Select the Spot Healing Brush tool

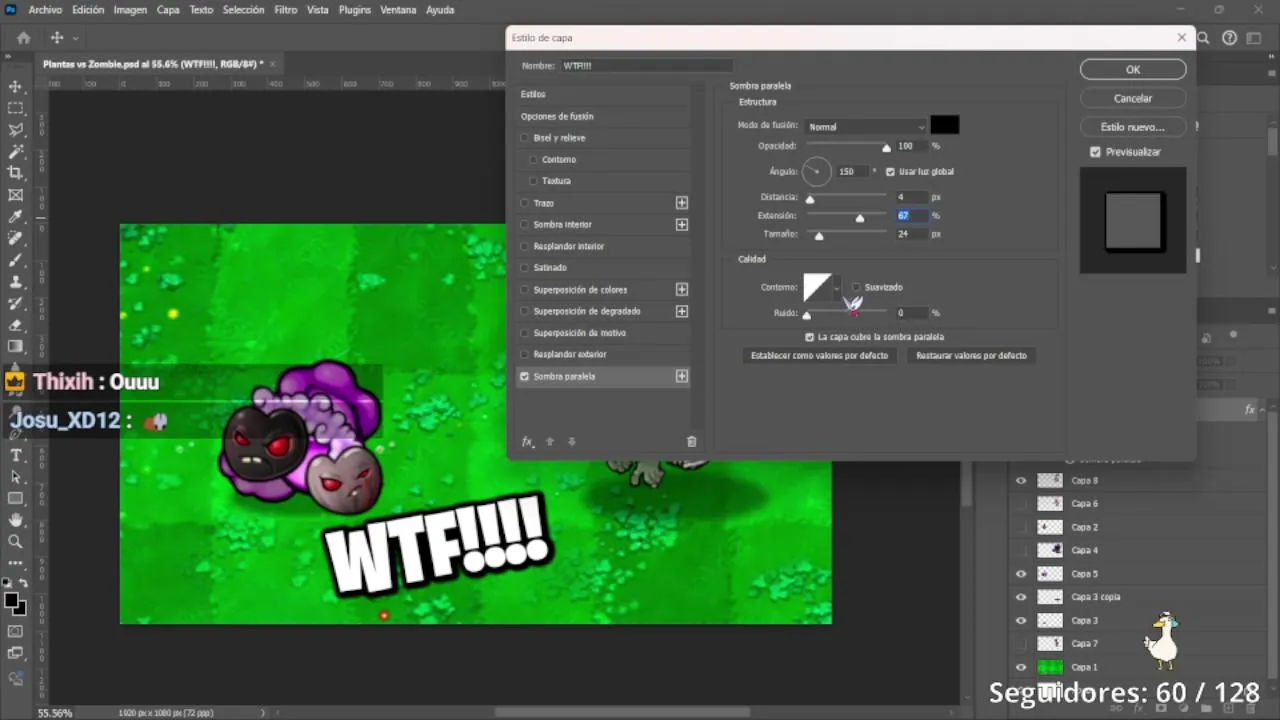coord(16,238)
